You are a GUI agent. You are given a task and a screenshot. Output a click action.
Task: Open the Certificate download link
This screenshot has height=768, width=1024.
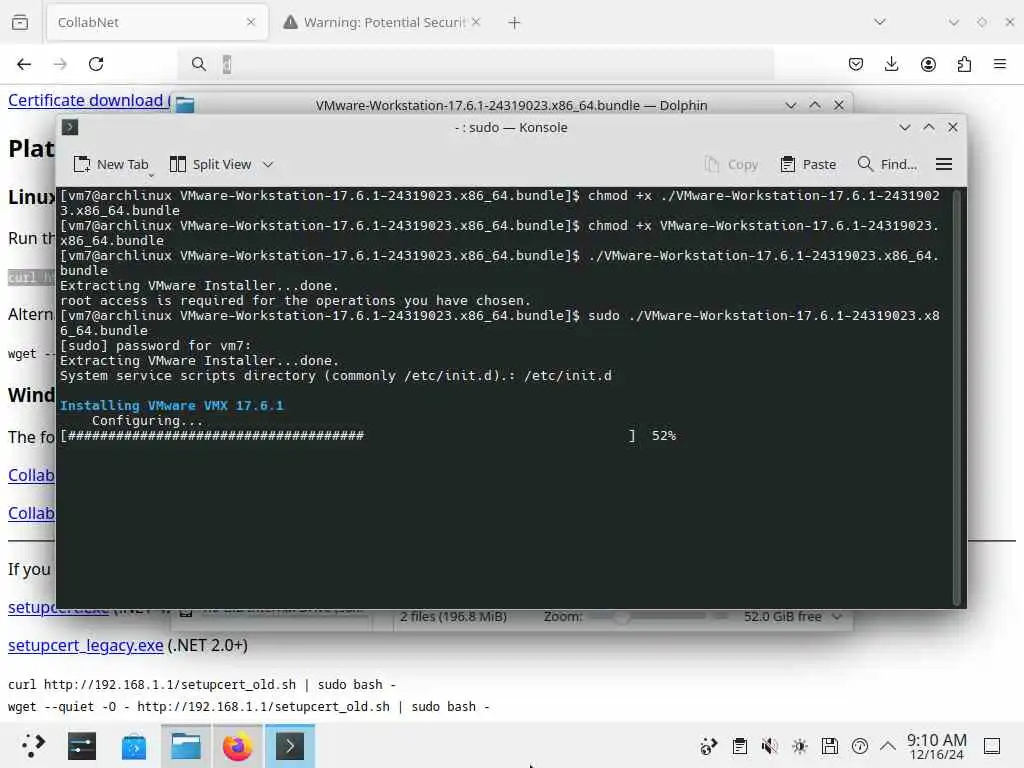[89, 101]
